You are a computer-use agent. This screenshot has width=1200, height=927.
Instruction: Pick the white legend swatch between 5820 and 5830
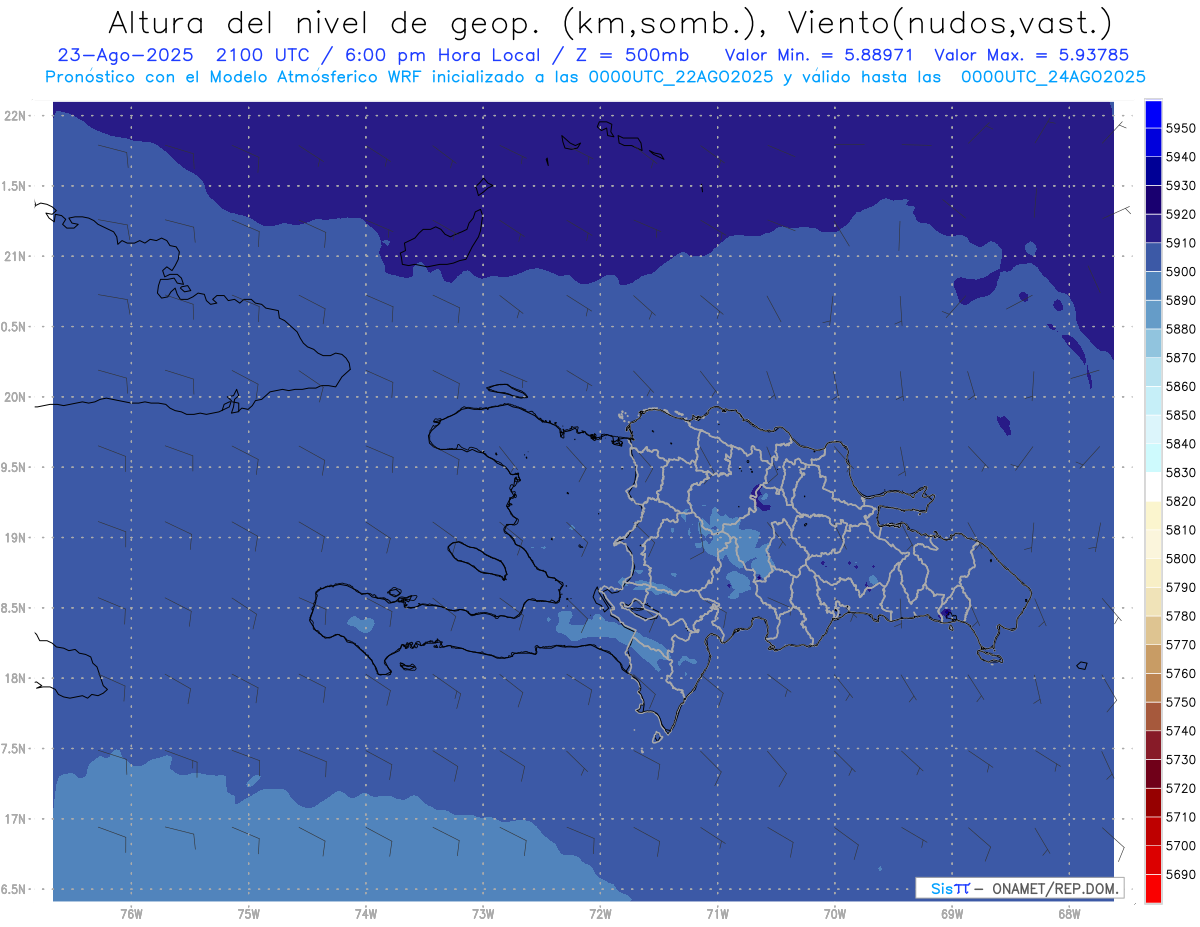1153,487
